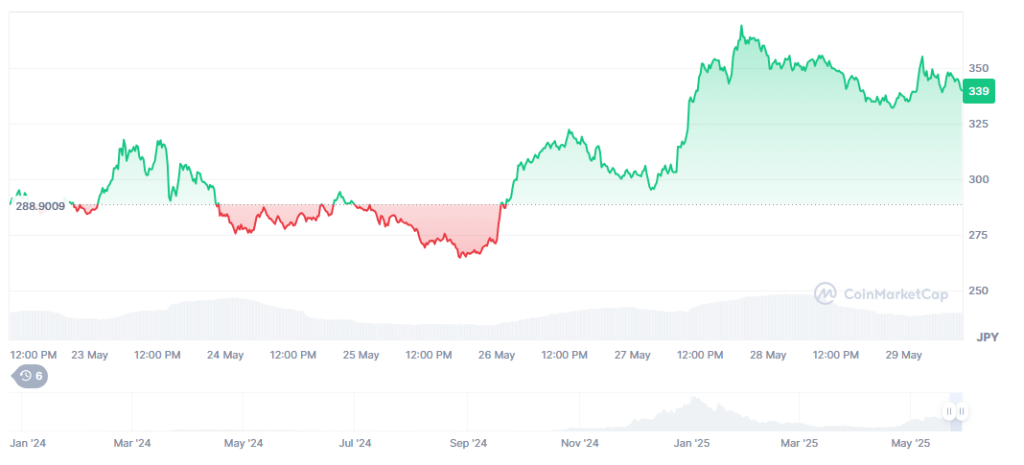Image resolution: width=1024 pixels, height=465 pixels.
Task: Jump to Jan '24 on the overview timeline
Action: tap(28, 442)
